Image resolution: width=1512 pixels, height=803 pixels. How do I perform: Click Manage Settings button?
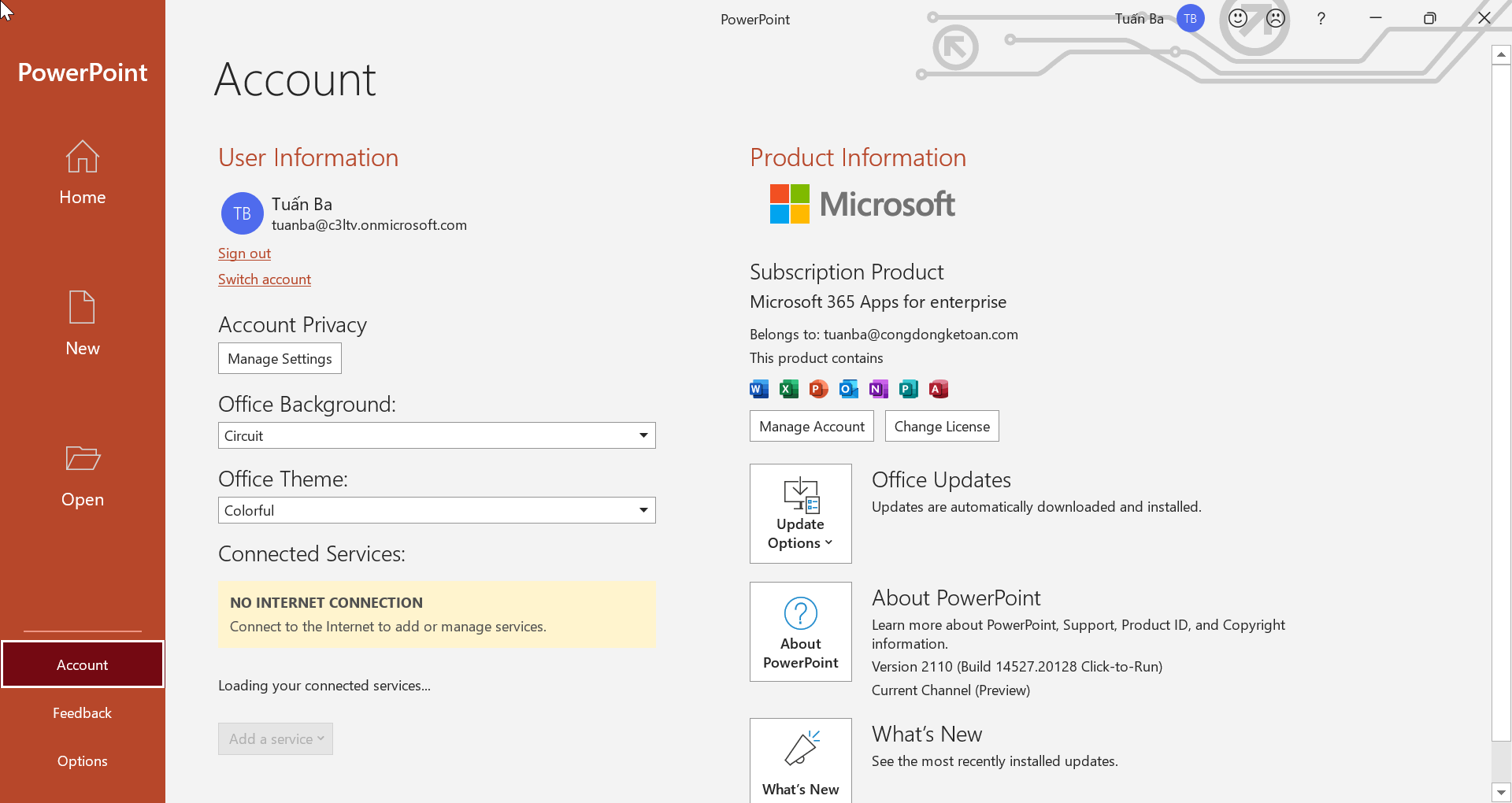click(x=280, y=358)
